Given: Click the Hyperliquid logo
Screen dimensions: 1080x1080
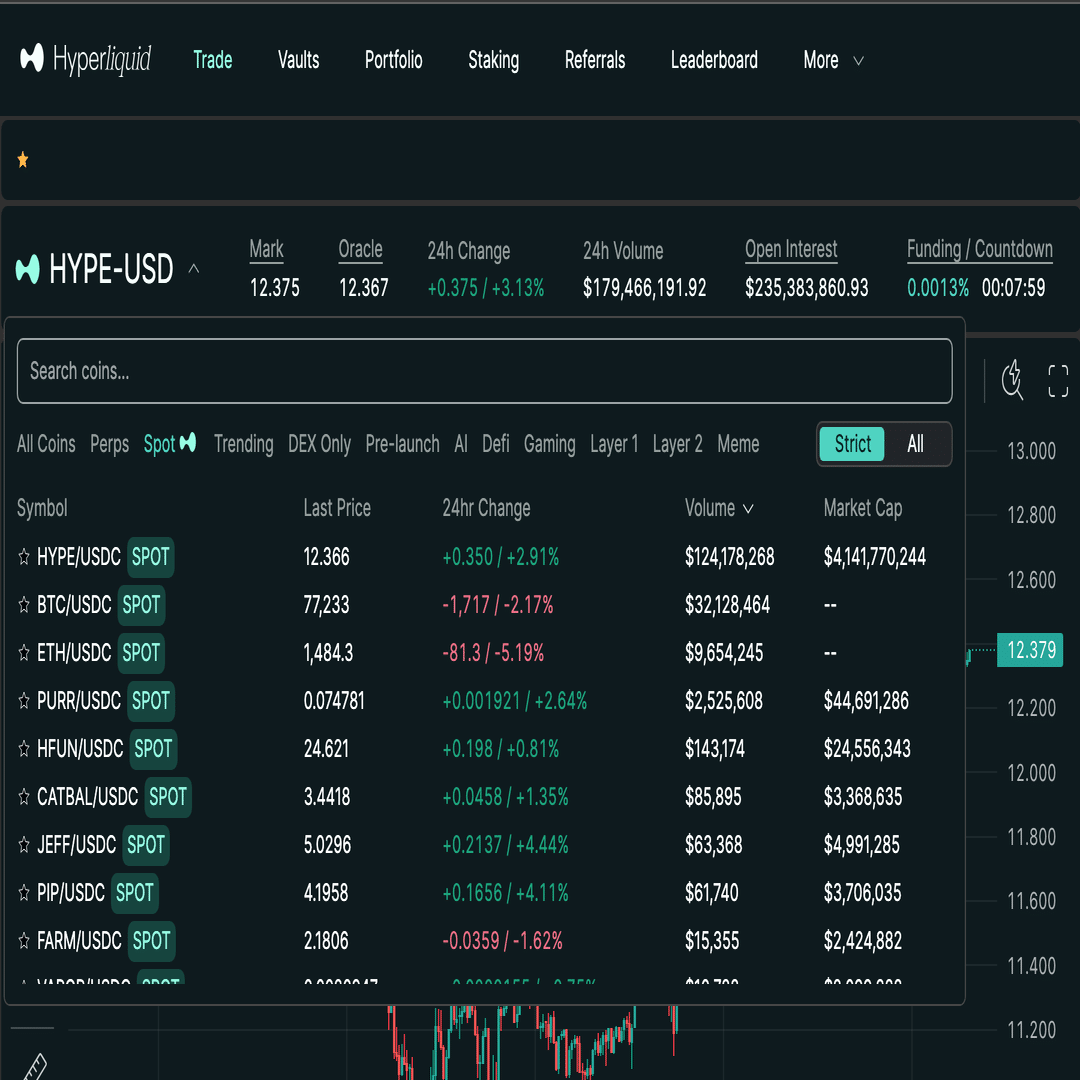Looking at the screenshot, I should 85,59.
